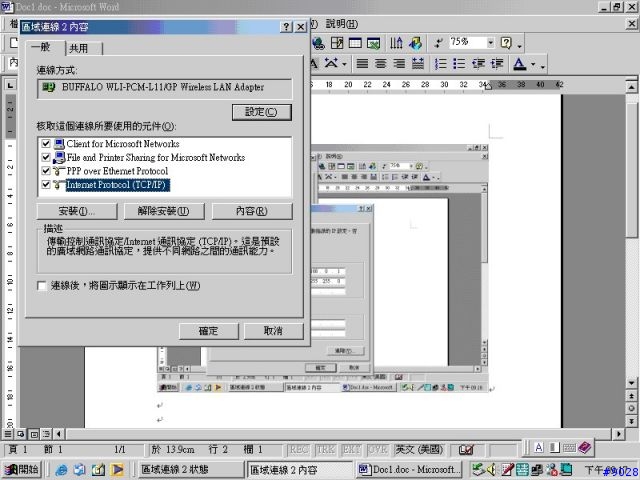Screen dimensions: 640x480
Task: Click the REC status bar indicator
Action: coord(298,450)
